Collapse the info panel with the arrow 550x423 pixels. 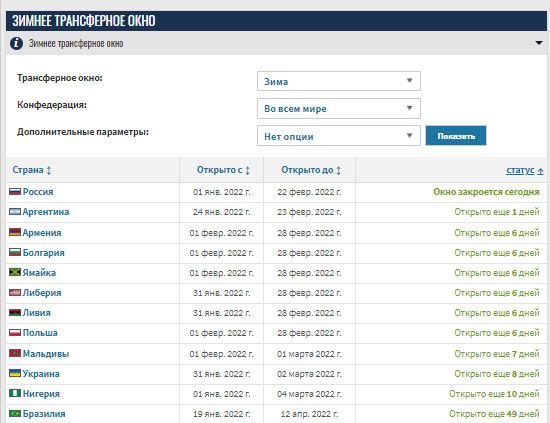coord(539,43)
